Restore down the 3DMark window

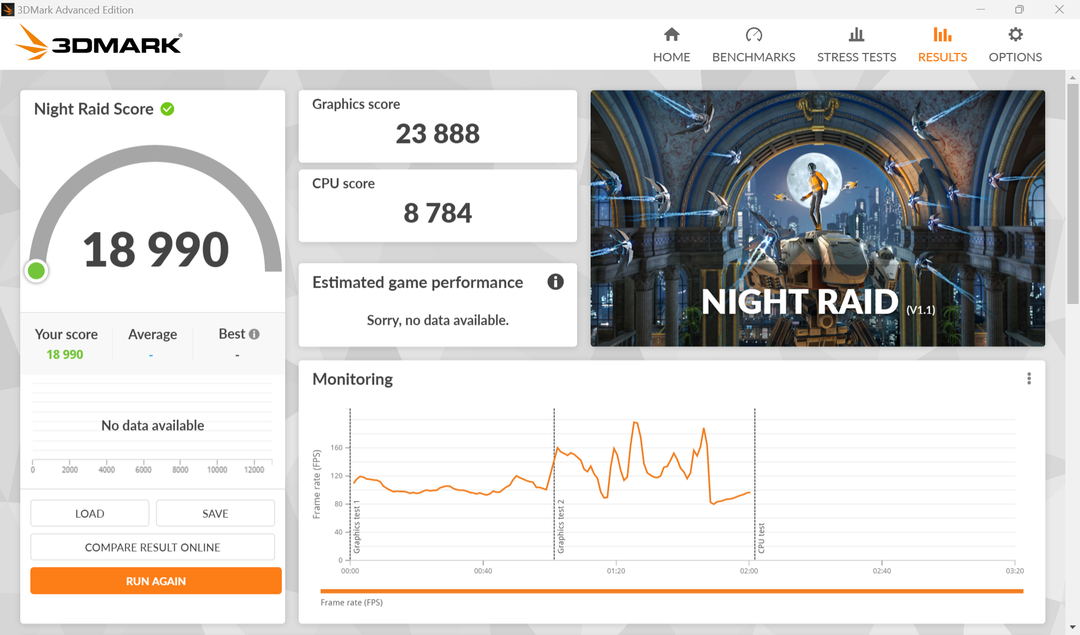pyautogui.click(x=1018, y=10)
